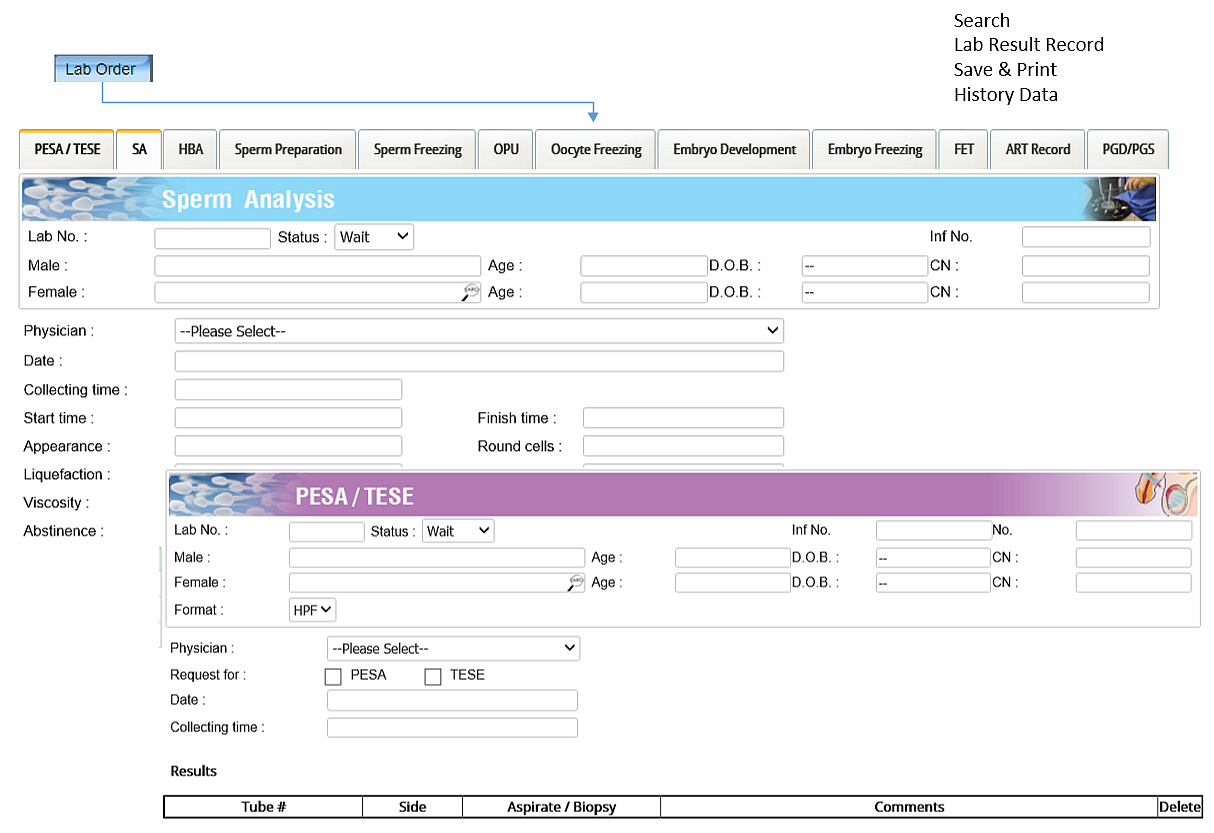Click the Male name field in Sperm Analysis
The width and height of the screenshot is (1214, 833).
[318, 266]
